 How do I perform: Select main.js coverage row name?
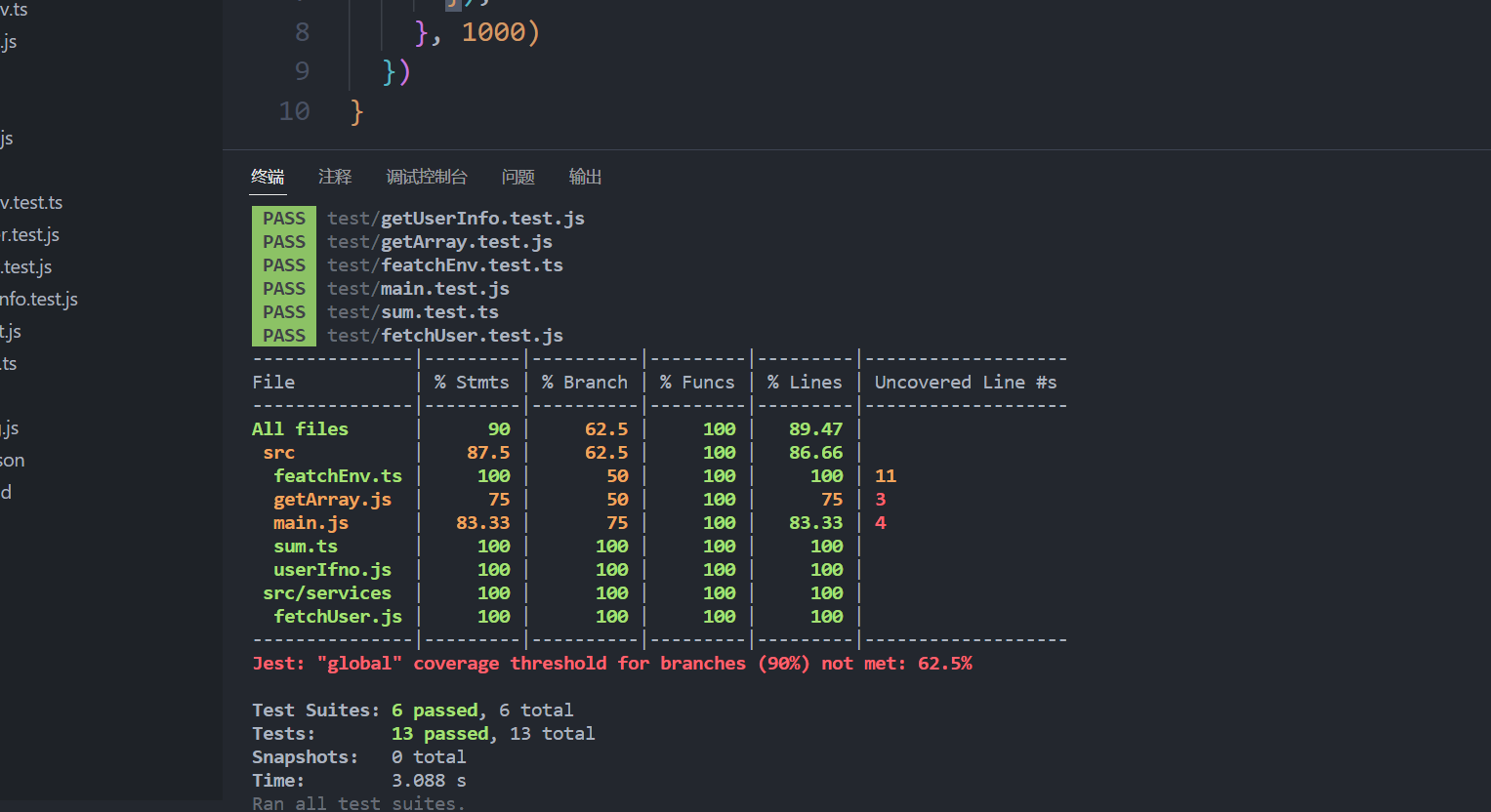311,523
